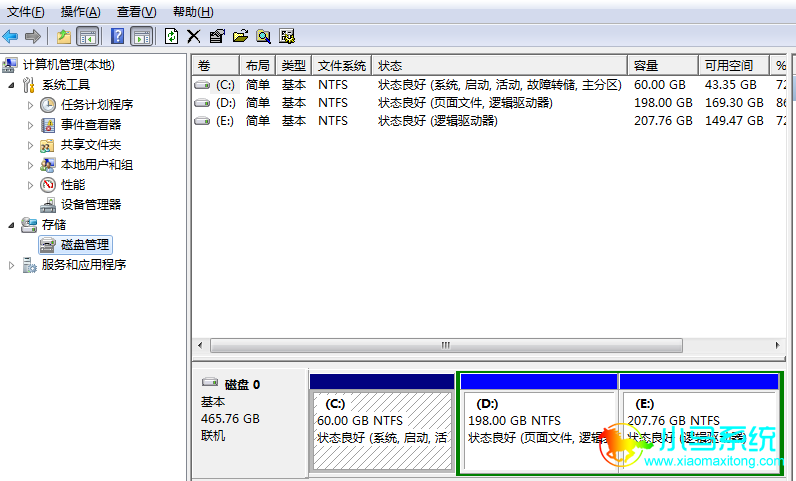Sort by the 可用空间 column header

pos(735,66)
